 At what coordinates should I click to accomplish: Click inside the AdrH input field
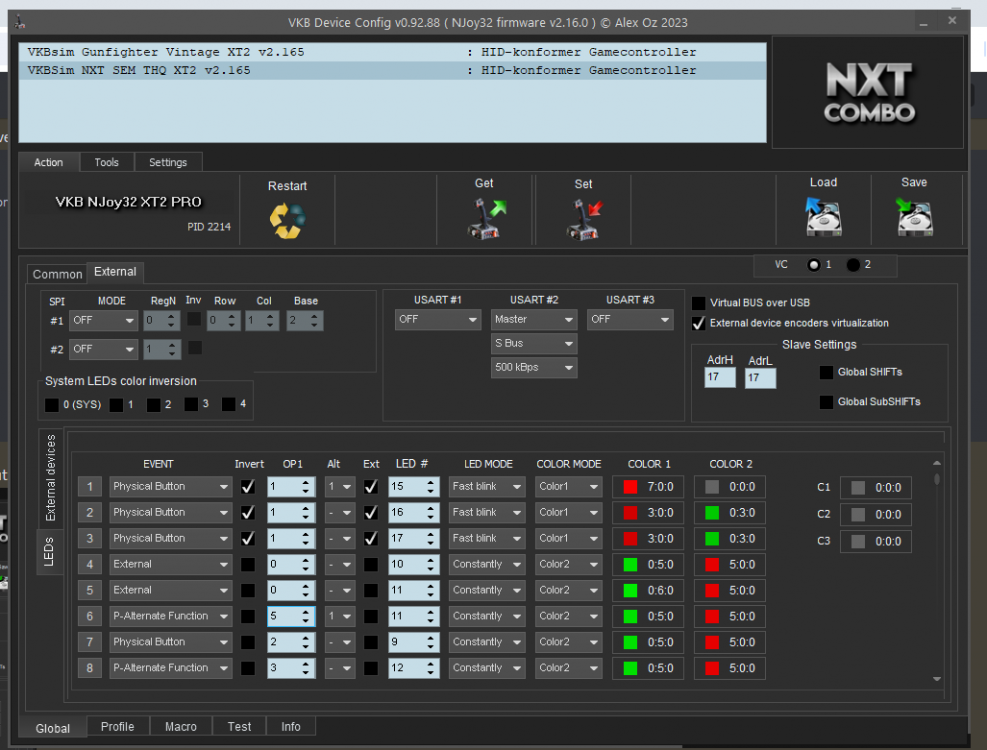(718, 377)
